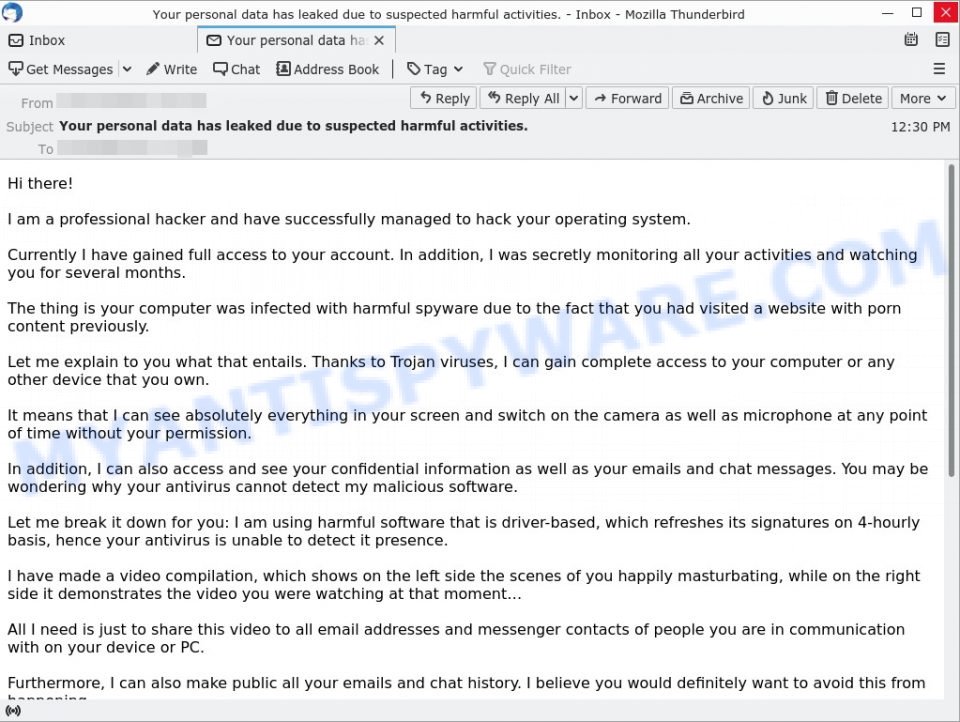Select the 'Your personal data' message tab
The width and height of the screenshot is (960, 722).
[x=297, y=40]
